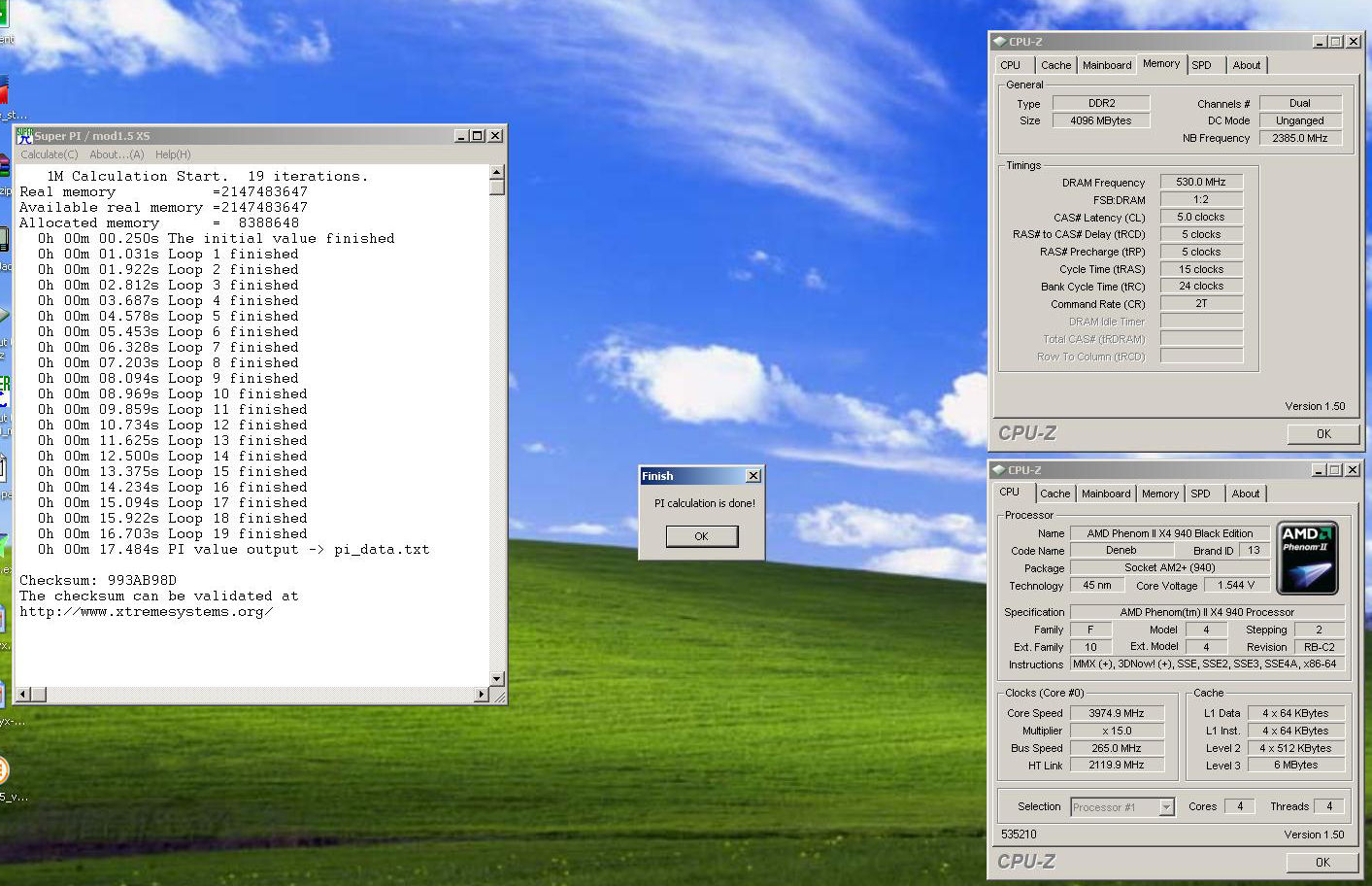Image resolution: width=1372 pixels, height=886 pixels.
Task: Click the HT Link value 2119.9 MHz
Action: pyautogui.click(x=1117, y=765)
